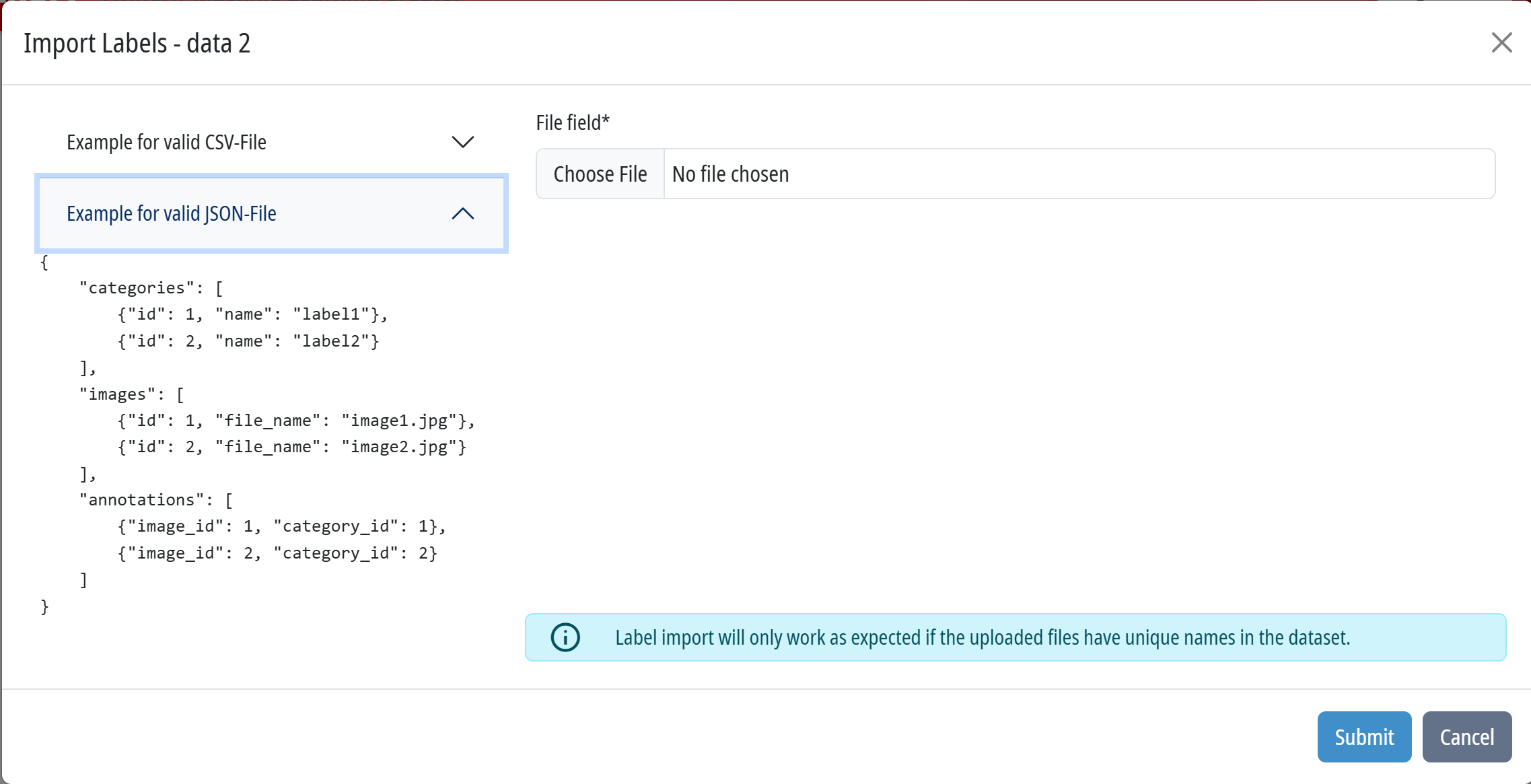
Task: Collapse Example for valid JSON-File section
Action: point(271,213)
